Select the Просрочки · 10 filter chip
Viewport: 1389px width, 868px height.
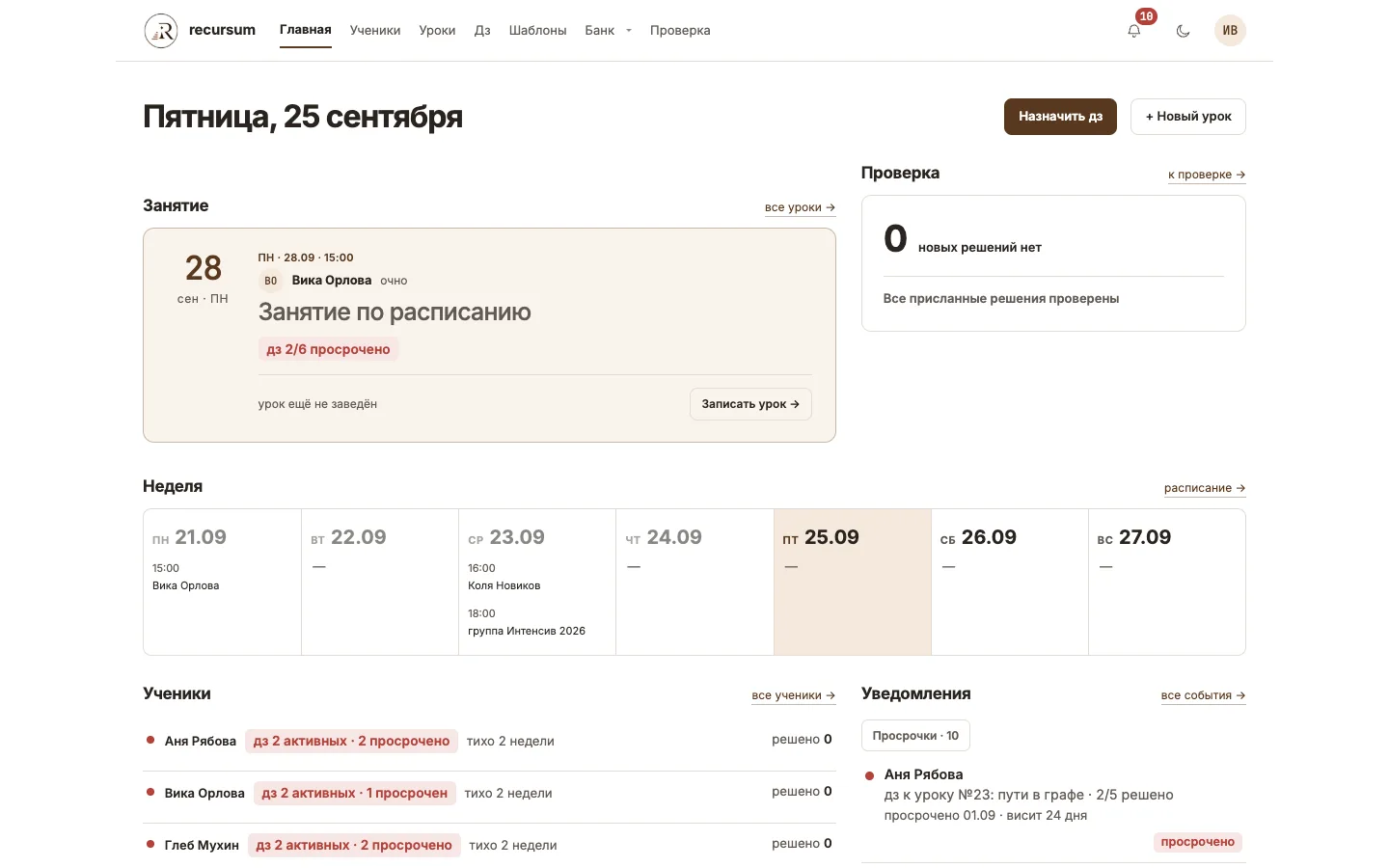click(915, 736)
